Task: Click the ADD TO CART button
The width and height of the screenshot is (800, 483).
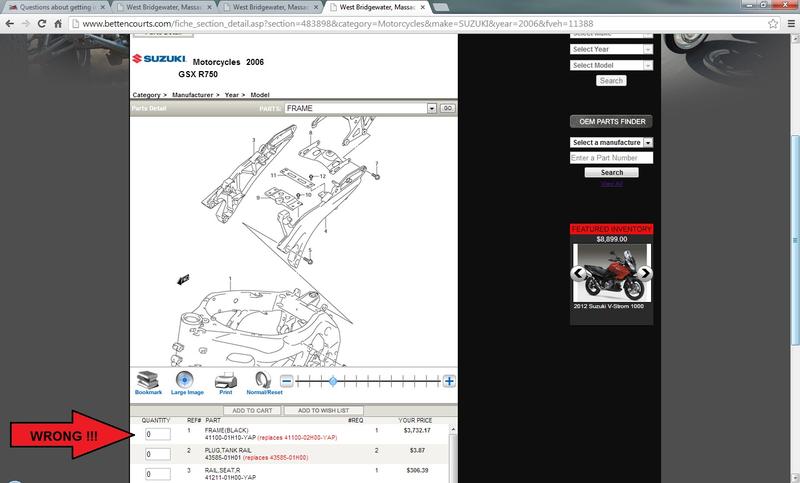Action: 252,410
